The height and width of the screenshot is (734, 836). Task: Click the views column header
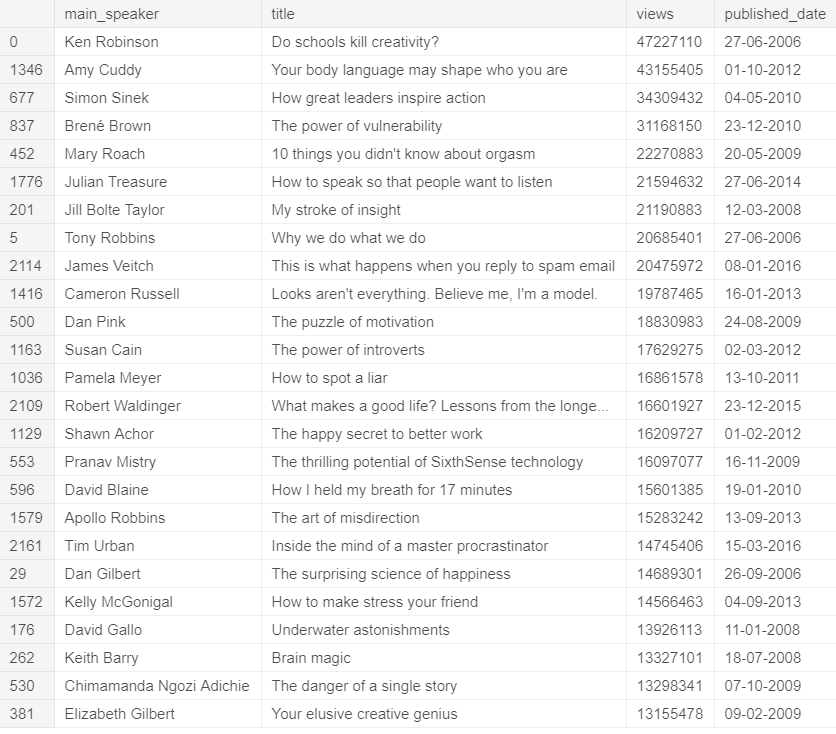[655, 14]
